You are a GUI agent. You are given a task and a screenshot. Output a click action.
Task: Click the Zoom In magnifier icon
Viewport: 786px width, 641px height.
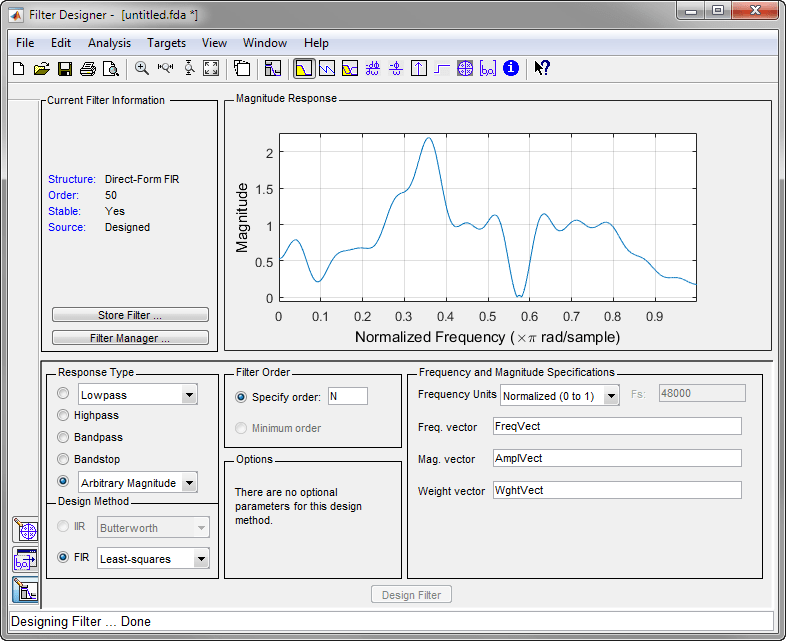(x=142, y=69)
